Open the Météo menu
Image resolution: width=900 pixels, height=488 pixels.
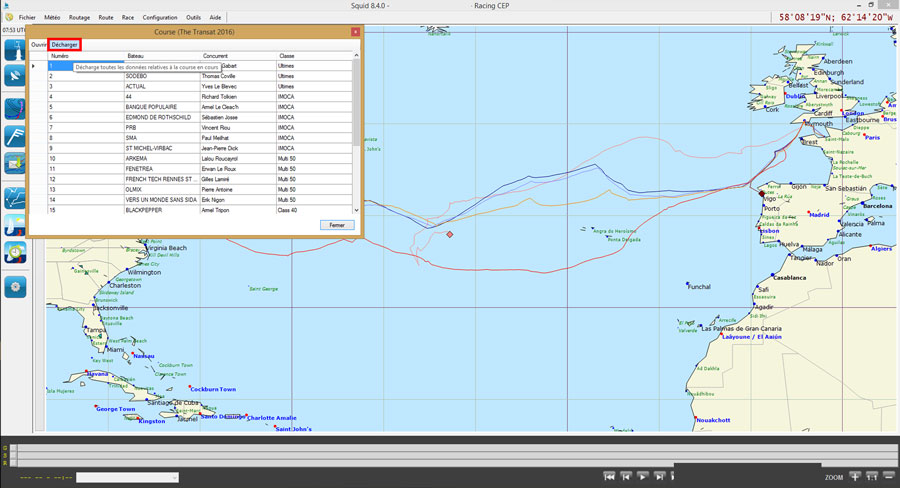[x=52, y=17]
